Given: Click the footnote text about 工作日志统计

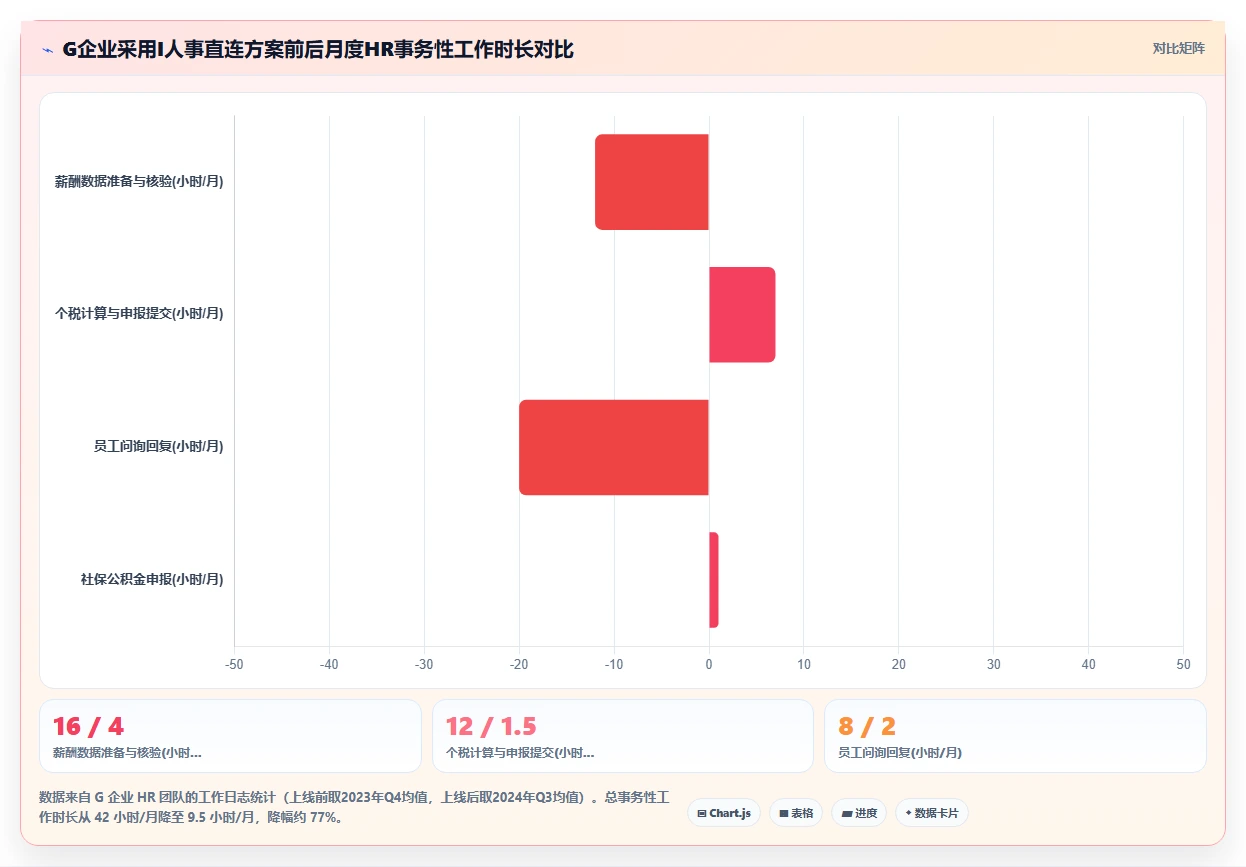Looking at the screenshot, I should pos(355,807).
